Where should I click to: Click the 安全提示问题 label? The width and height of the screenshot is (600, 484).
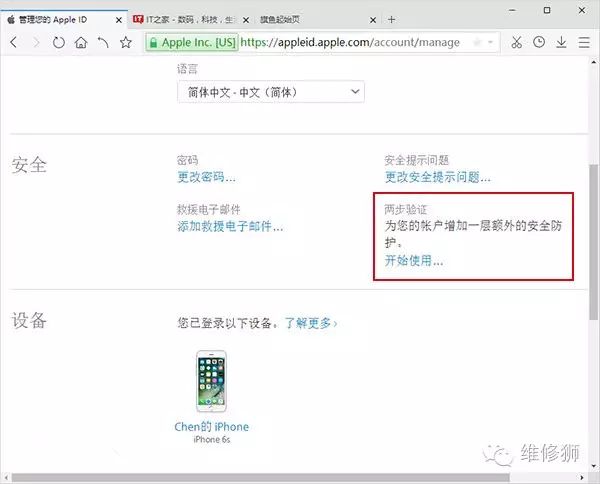coord(416,160)
